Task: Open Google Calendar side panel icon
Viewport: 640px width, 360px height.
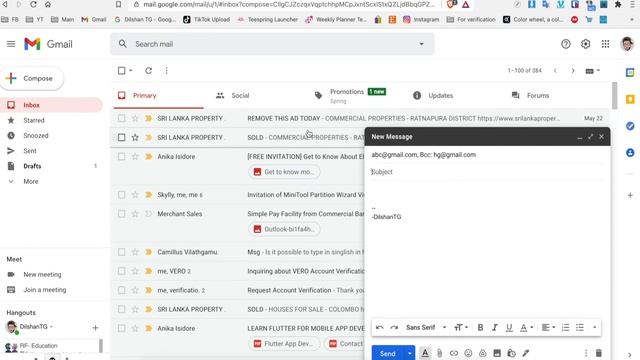Action: point(630,73)
